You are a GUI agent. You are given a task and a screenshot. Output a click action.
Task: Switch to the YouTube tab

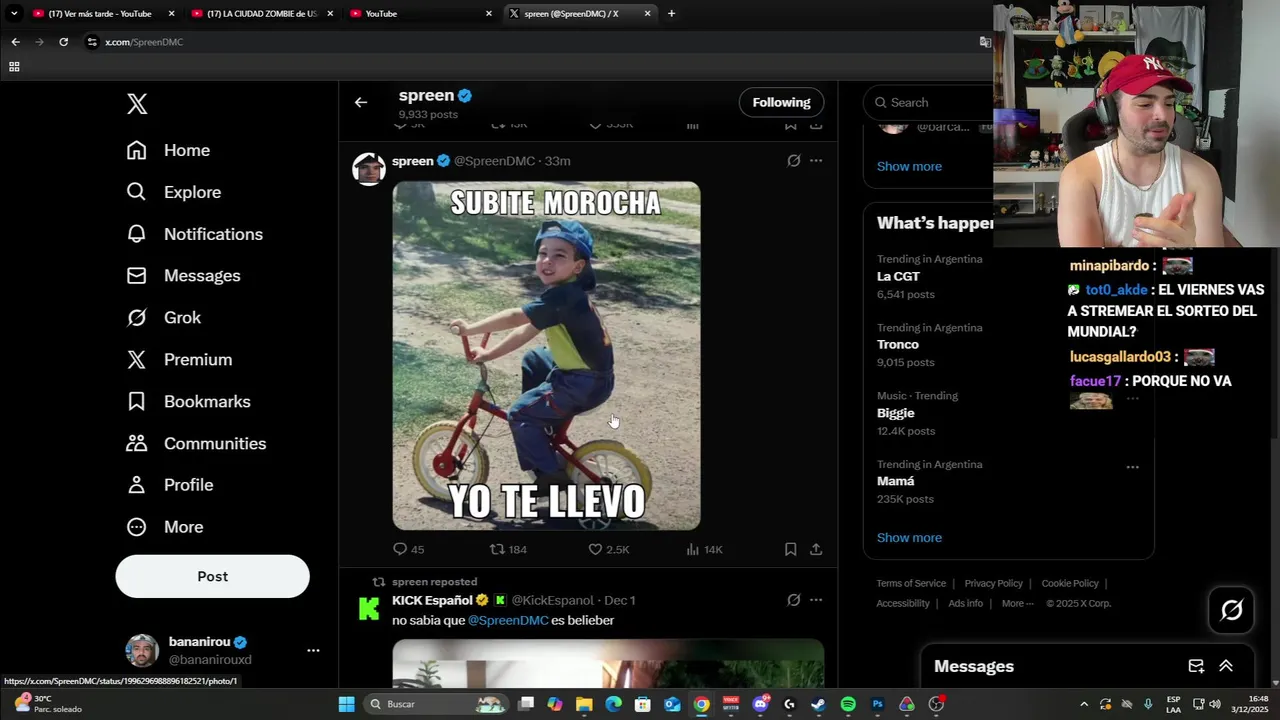coord(420,13)
